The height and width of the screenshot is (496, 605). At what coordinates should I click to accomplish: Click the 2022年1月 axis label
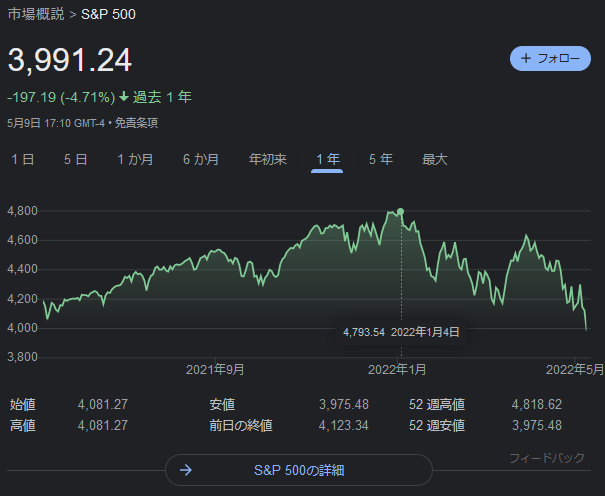(397, 369)
